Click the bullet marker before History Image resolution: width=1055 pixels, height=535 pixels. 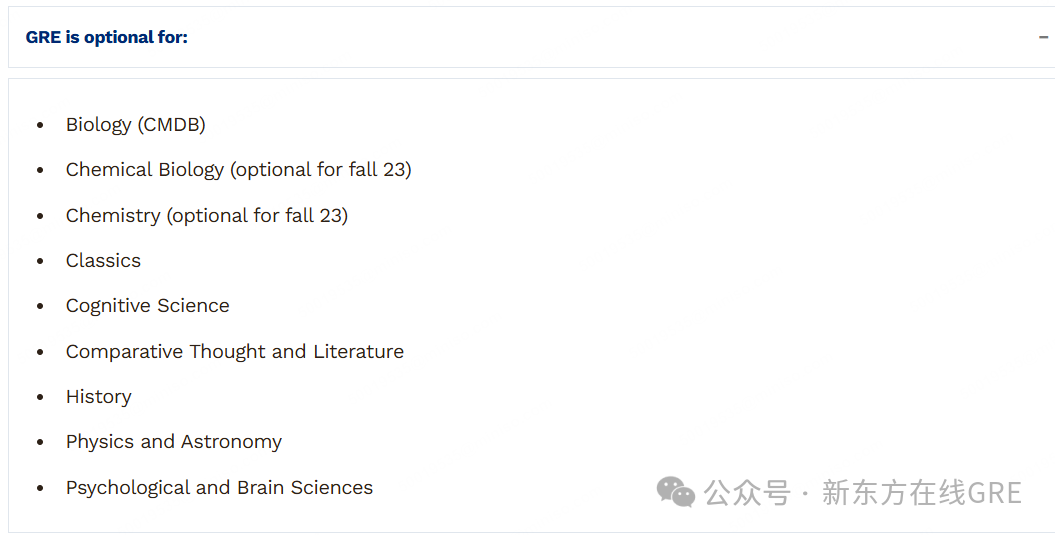[x=40, y=398]
